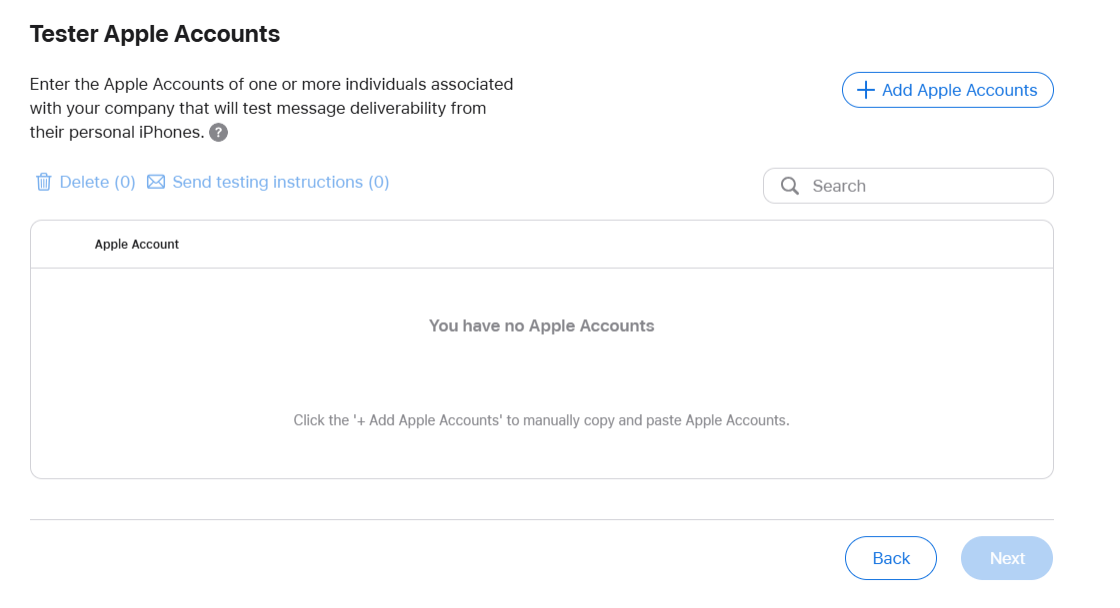The image size is (1120, 608).
Task: Click the 'You have no Apple Accounts' message
Action: [541, 325]
